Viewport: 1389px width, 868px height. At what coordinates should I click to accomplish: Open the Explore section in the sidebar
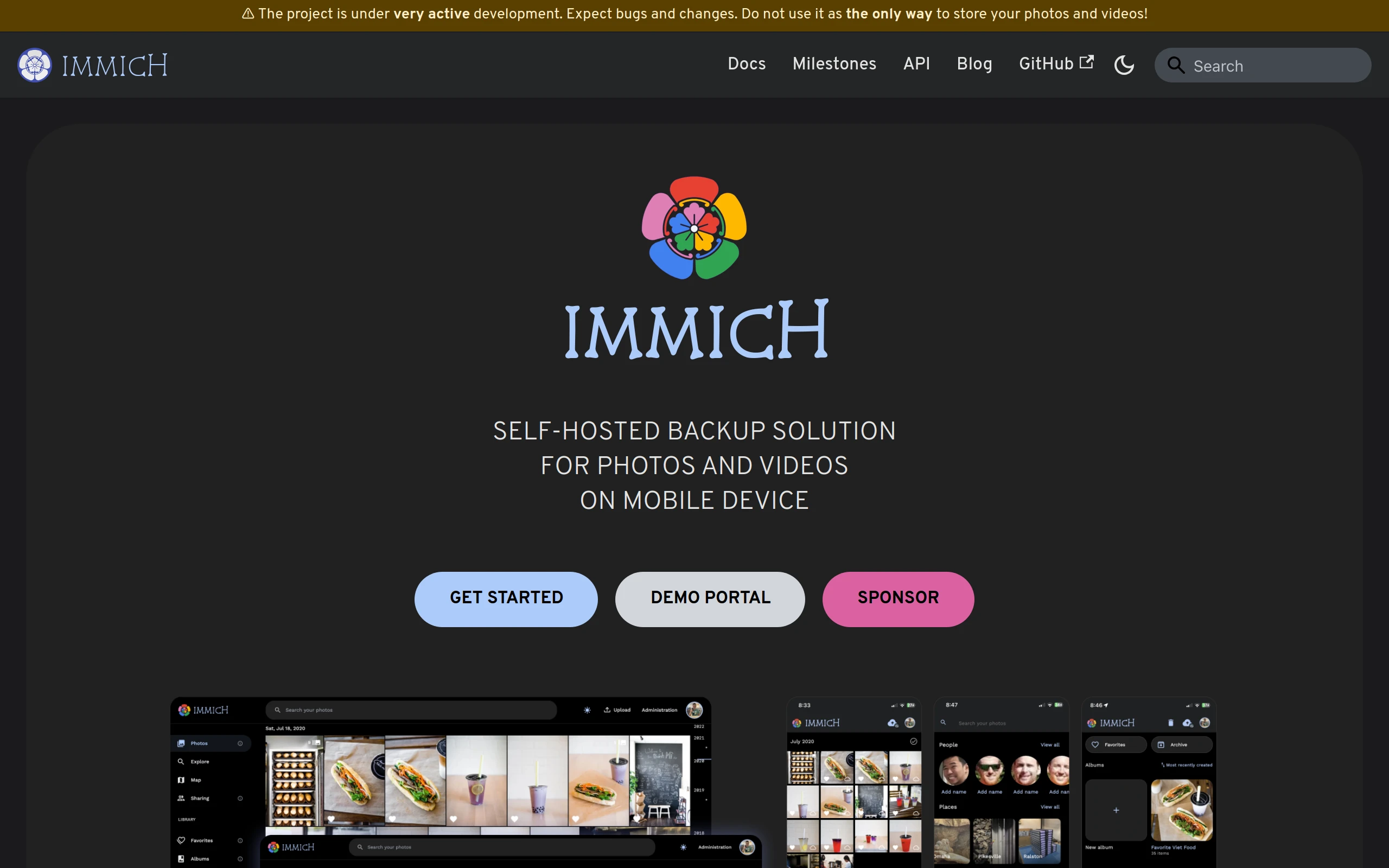click(199, 761)
